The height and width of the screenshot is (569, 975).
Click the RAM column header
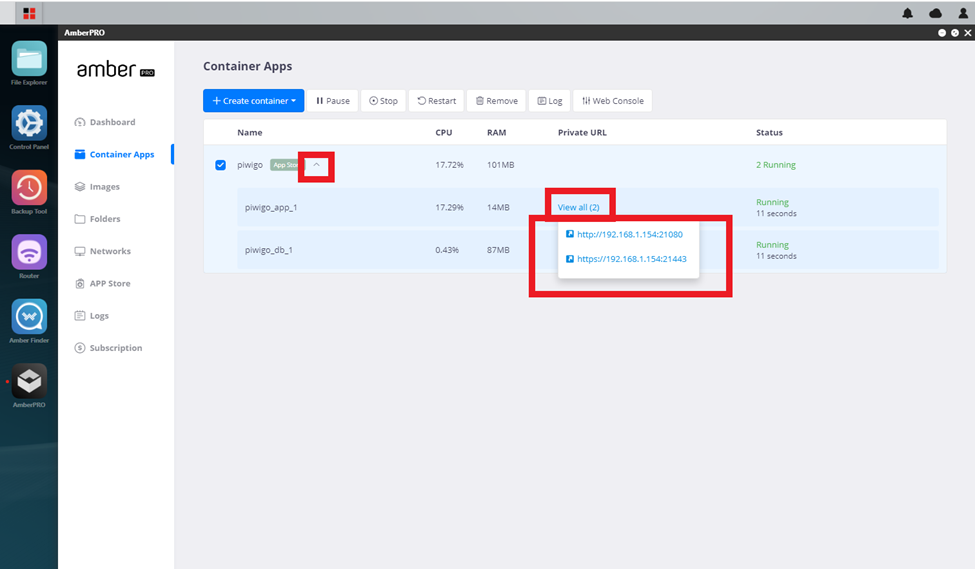[496, 132]
